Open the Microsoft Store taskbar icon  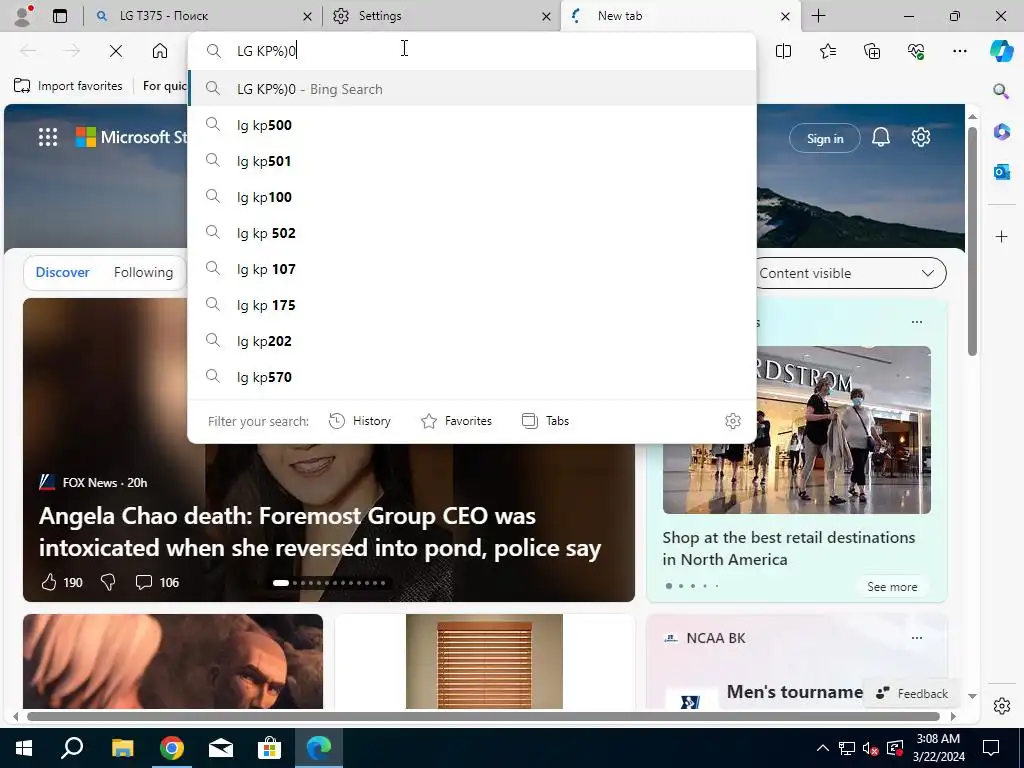tap(269, 748)
